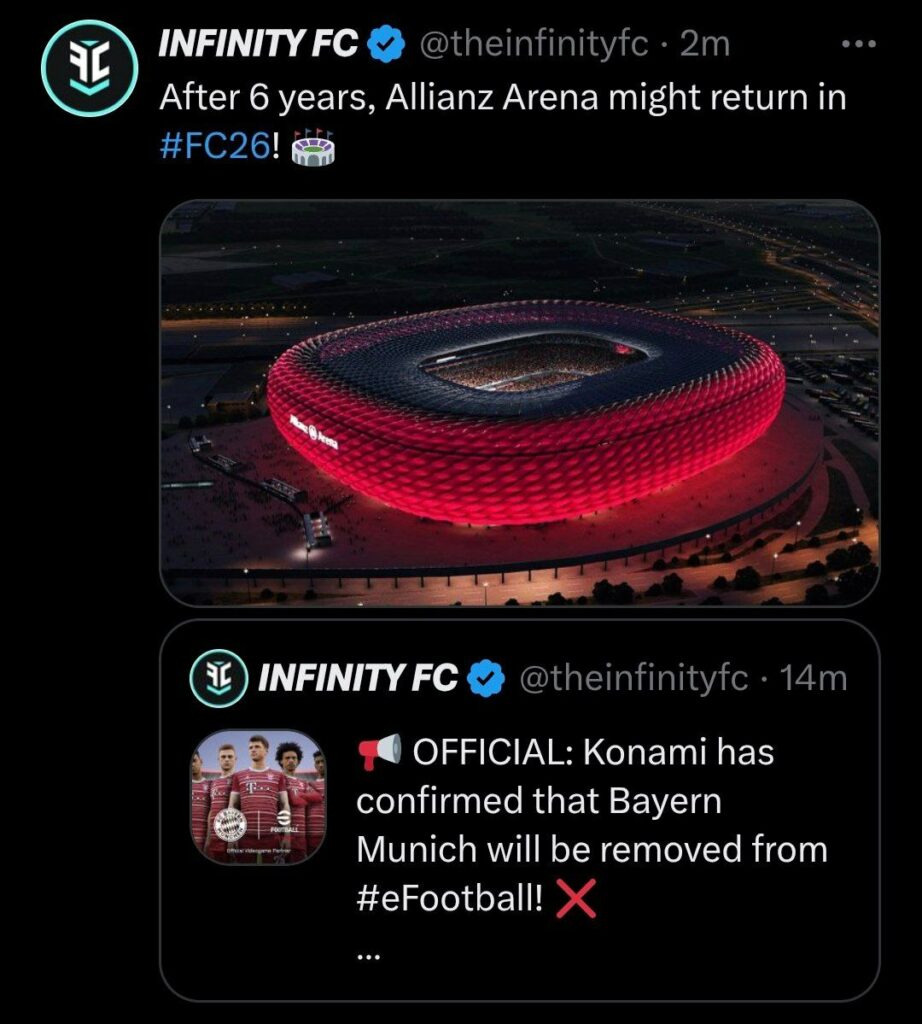This screenshot has width=922, height=1024.
Task: Open the @theinfinityfc handle on main tweet
Action: coord(533,44)
